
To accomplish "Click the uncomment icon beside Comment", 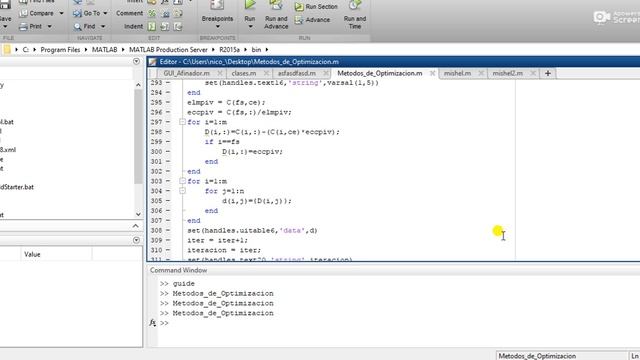I will tap(165, 13).
